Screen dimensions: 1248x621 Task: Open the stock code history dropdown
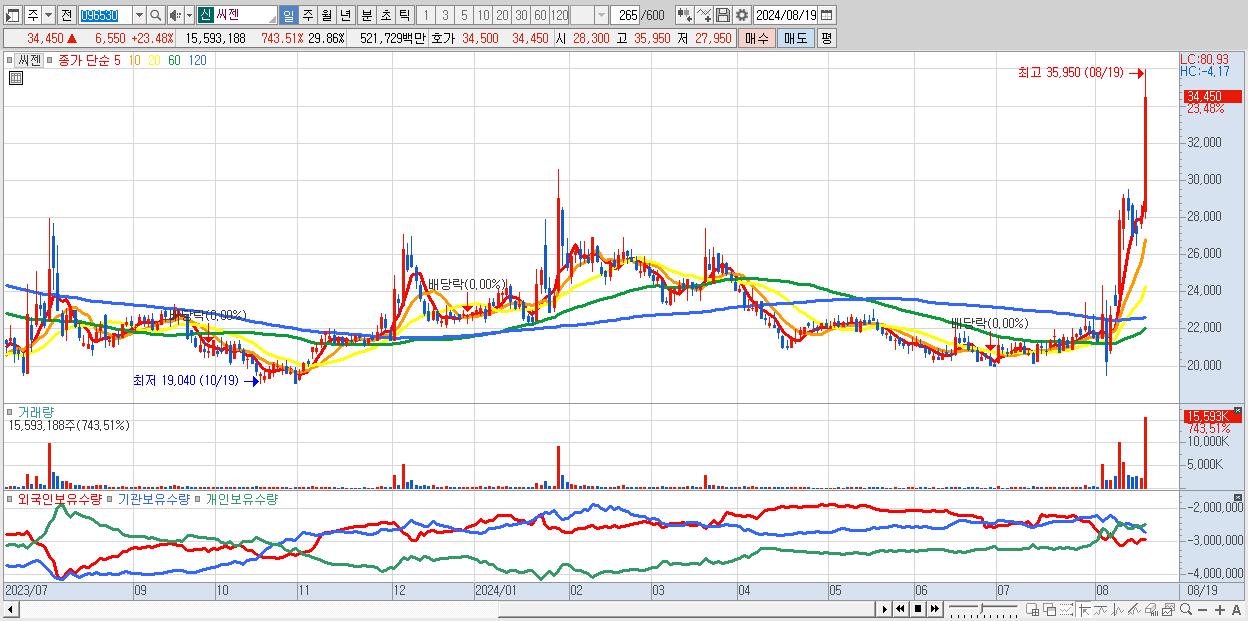pos(139,15)
